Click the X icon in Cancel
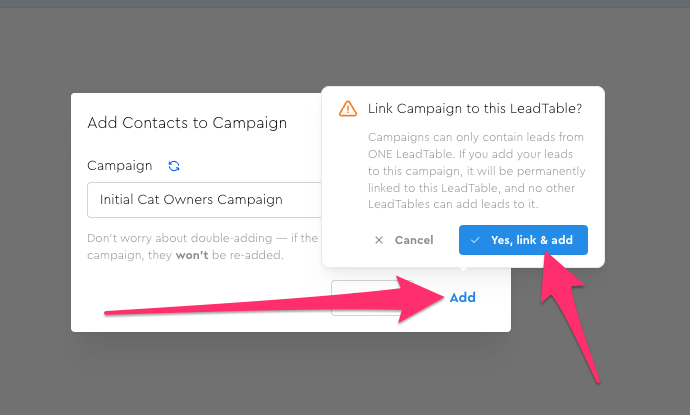Image resolution: width=690 pixels, height=415 pixels. 378,240
